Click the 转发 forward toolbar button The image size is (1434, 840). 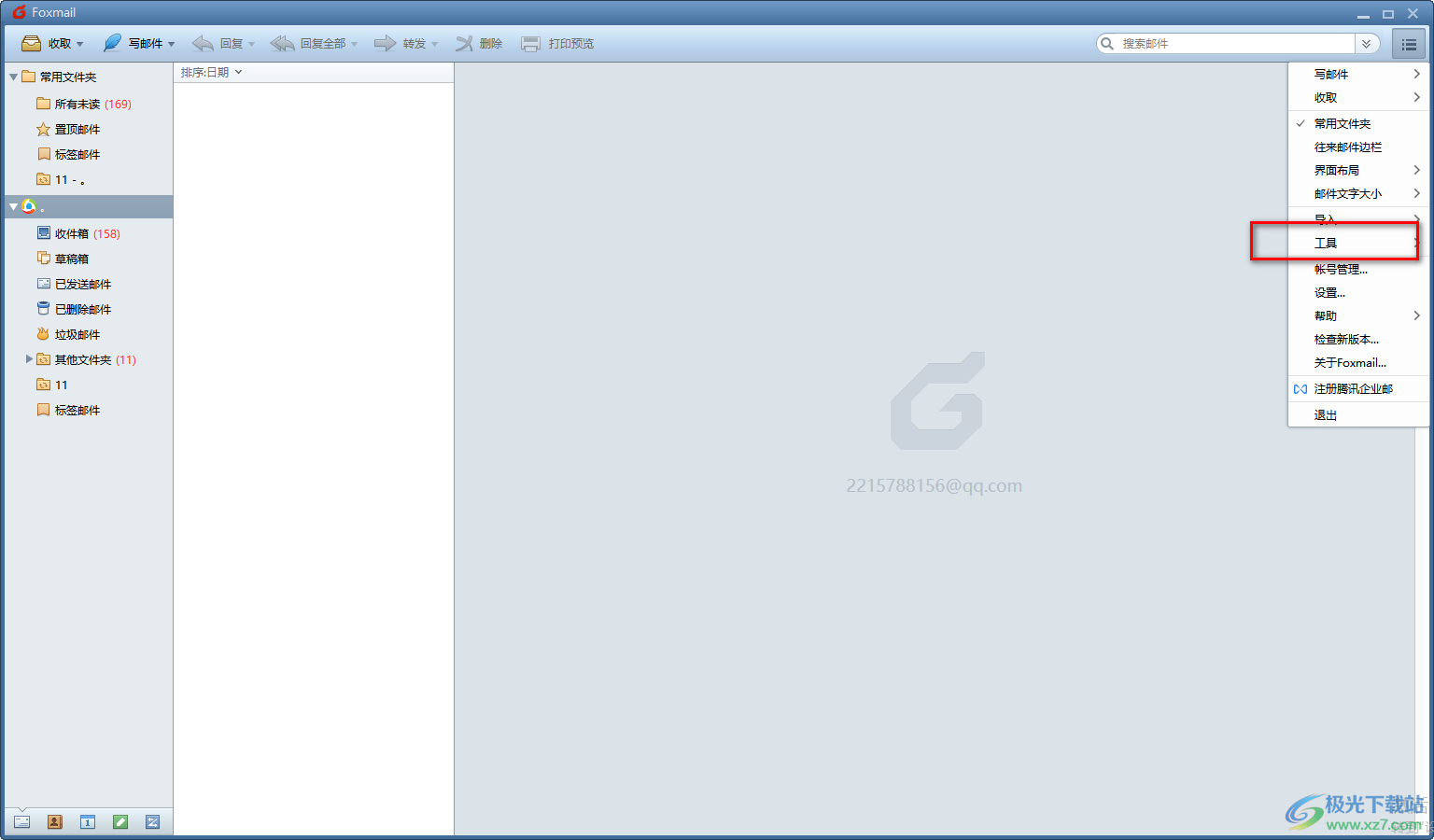(x=400, y=44)
